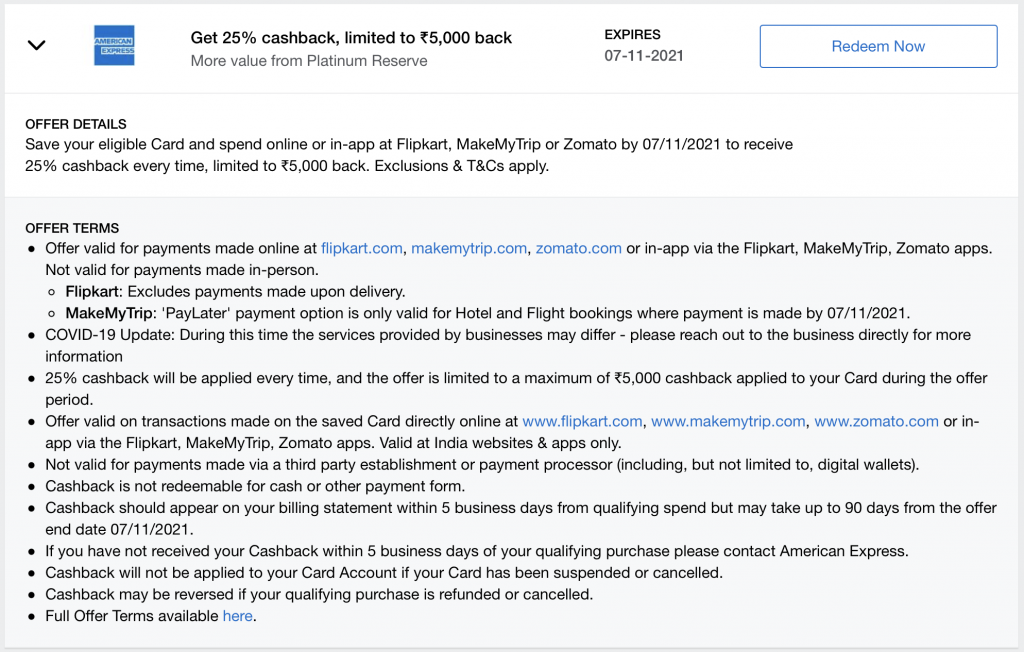The image size is (1024, 652).
Task: Open the flipkart.com link in offer terms
Action: tap(361, 248)
